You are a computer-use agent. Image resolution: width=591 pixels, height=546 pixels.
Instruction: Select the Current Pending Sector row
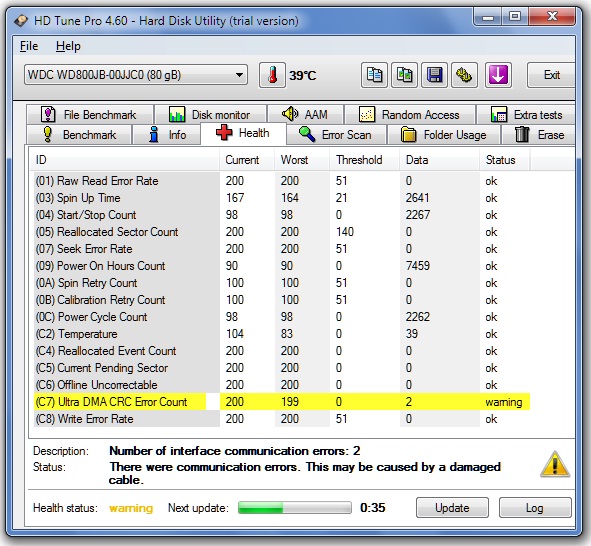pyautogui.click(x=282, y=368)
